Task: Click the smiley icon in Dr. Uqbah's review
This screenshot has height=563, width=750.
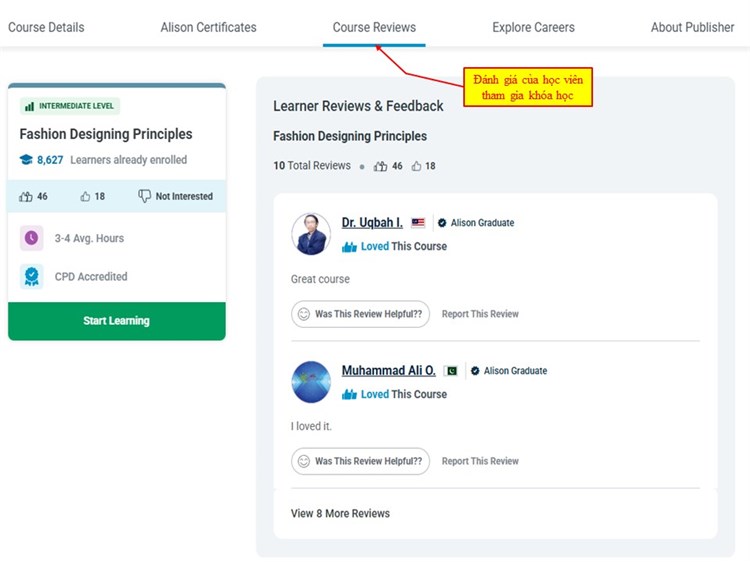Action: [303, 314]
